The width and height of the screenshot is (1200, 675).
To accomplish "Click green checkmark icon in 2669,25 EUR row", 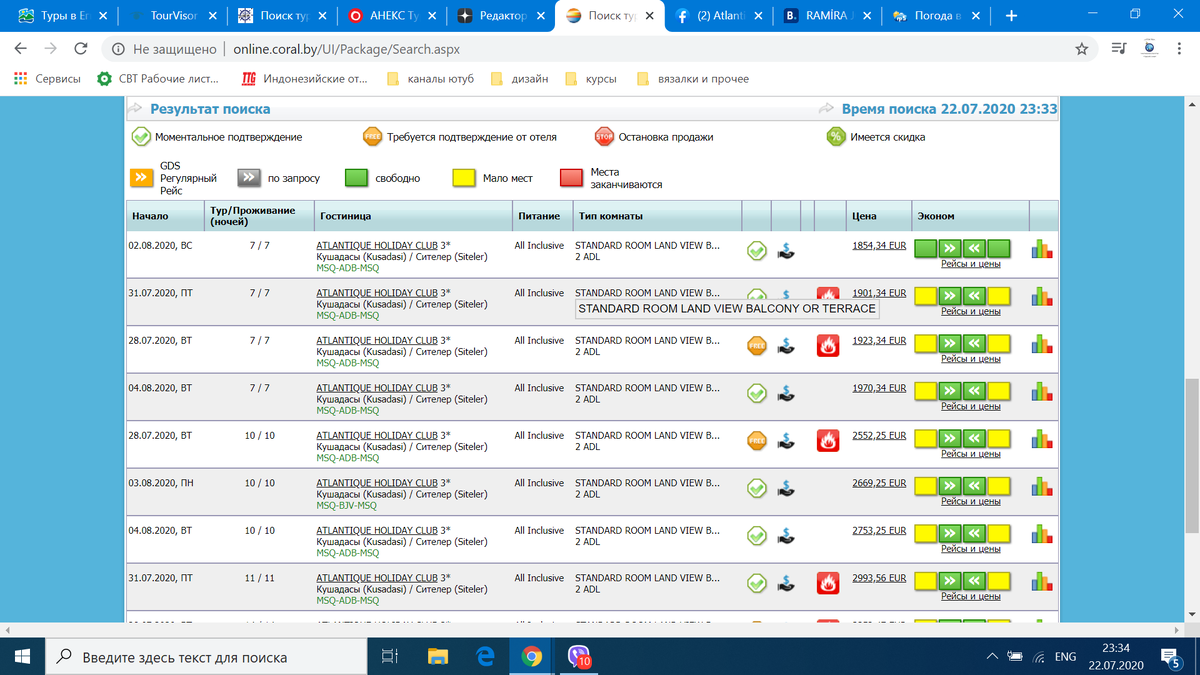I will 758,489.
